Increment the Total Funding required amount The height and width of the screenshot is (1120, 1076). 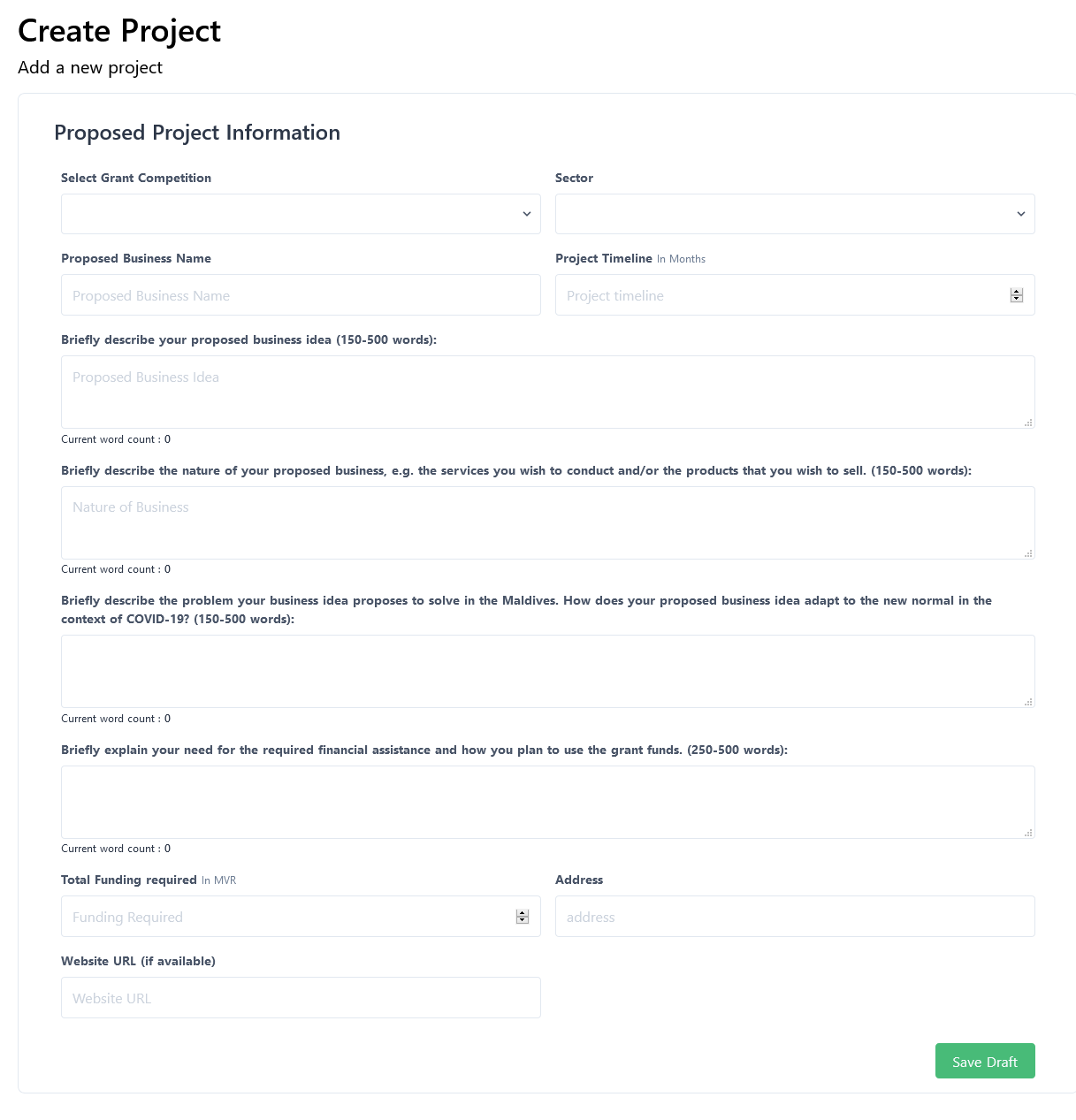click(523, 913)
